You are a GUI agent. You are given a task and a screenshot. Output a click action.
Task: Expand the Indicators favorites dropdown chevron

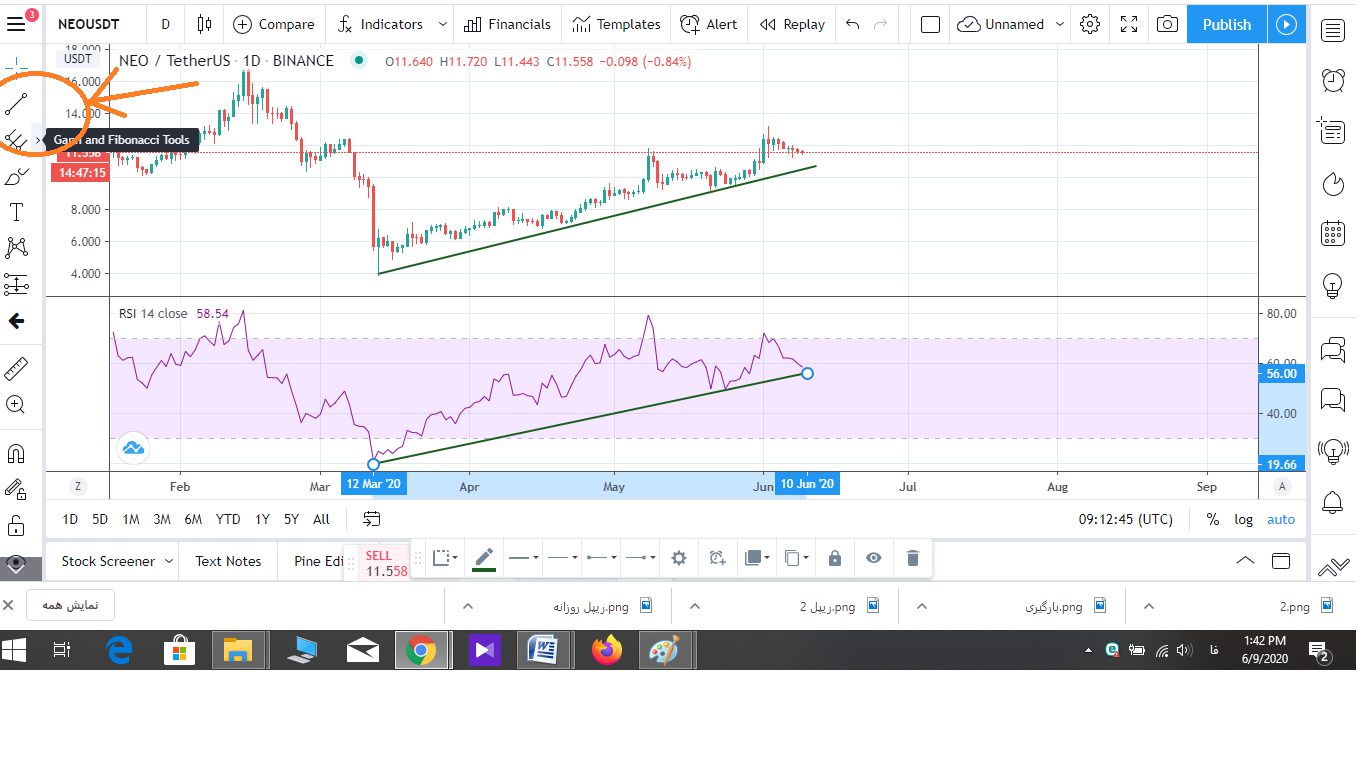(443, 24)
